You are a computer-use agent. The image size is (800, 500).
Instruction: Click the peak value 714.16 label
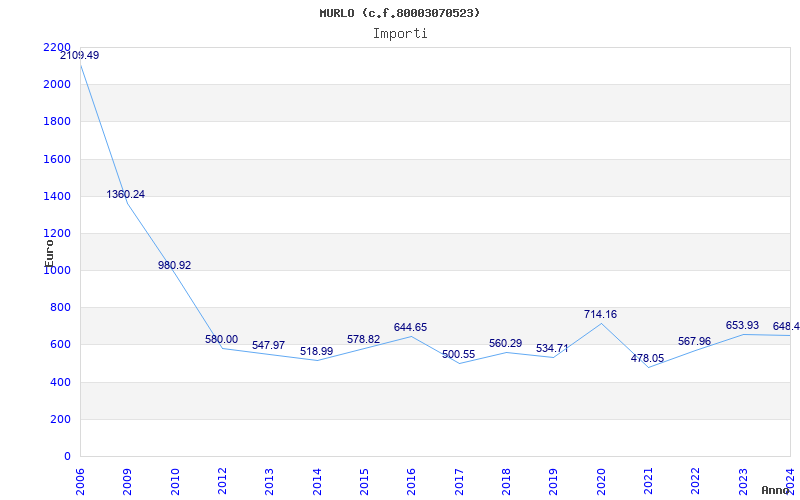[x=600, y=315]
